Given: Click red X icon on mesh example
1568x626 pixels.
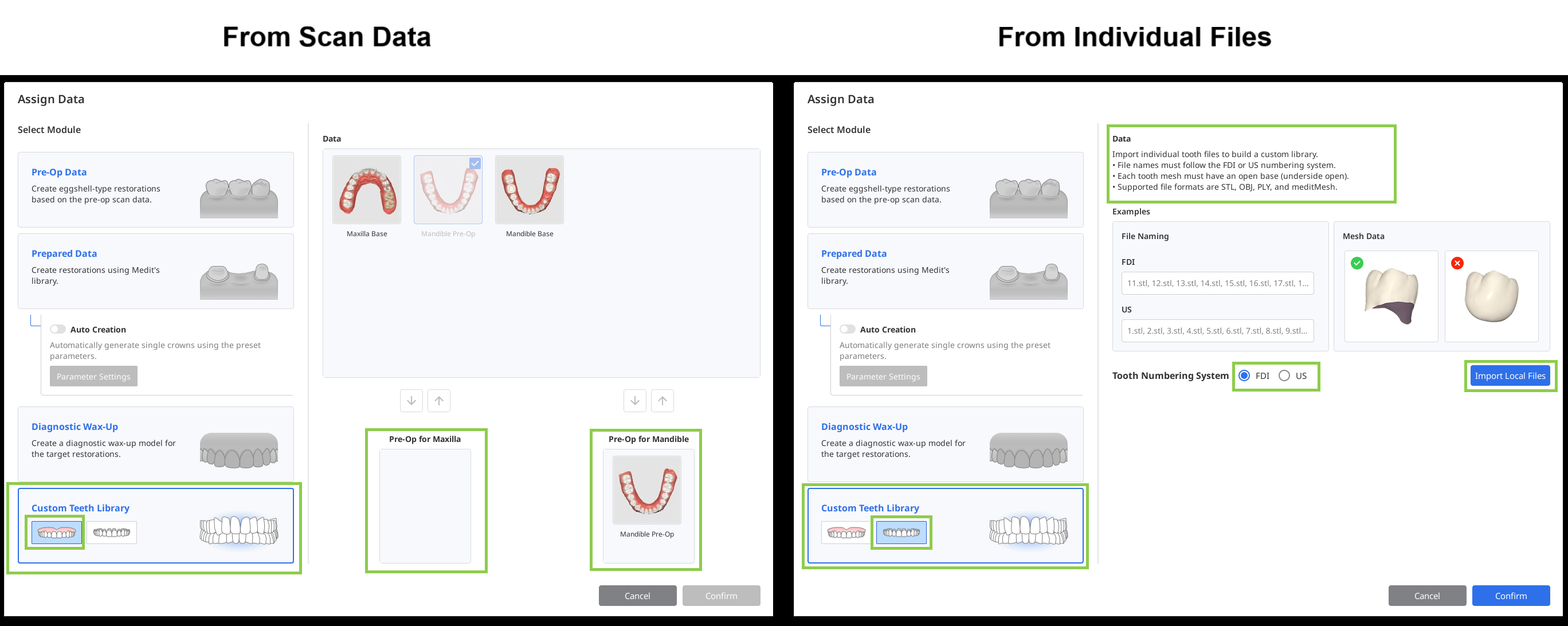Looking at the screenshot, I should click(x=1457, y=263).
